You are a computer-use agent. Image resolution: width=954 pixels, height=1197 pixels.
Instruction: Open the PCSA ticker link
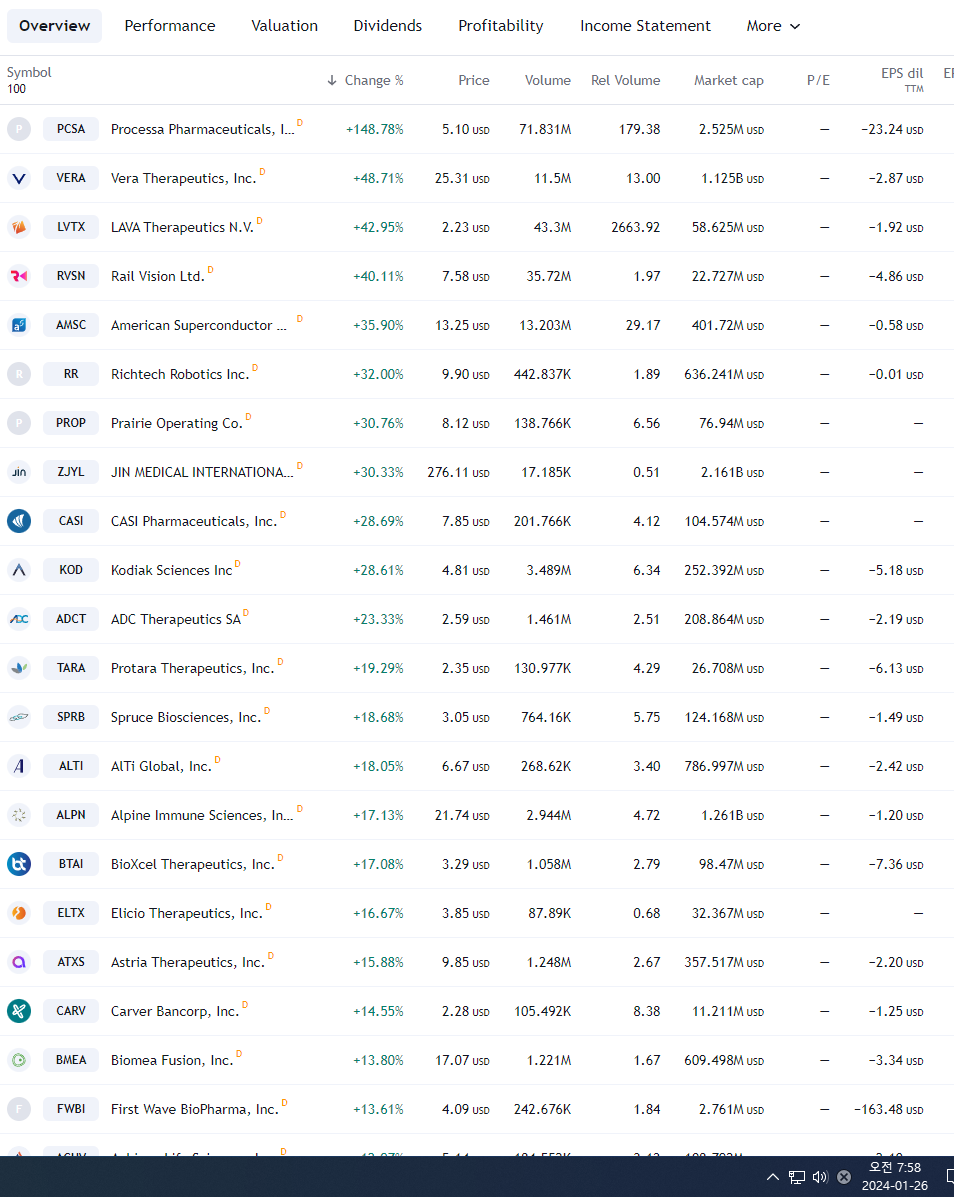[x=71, y=129]
